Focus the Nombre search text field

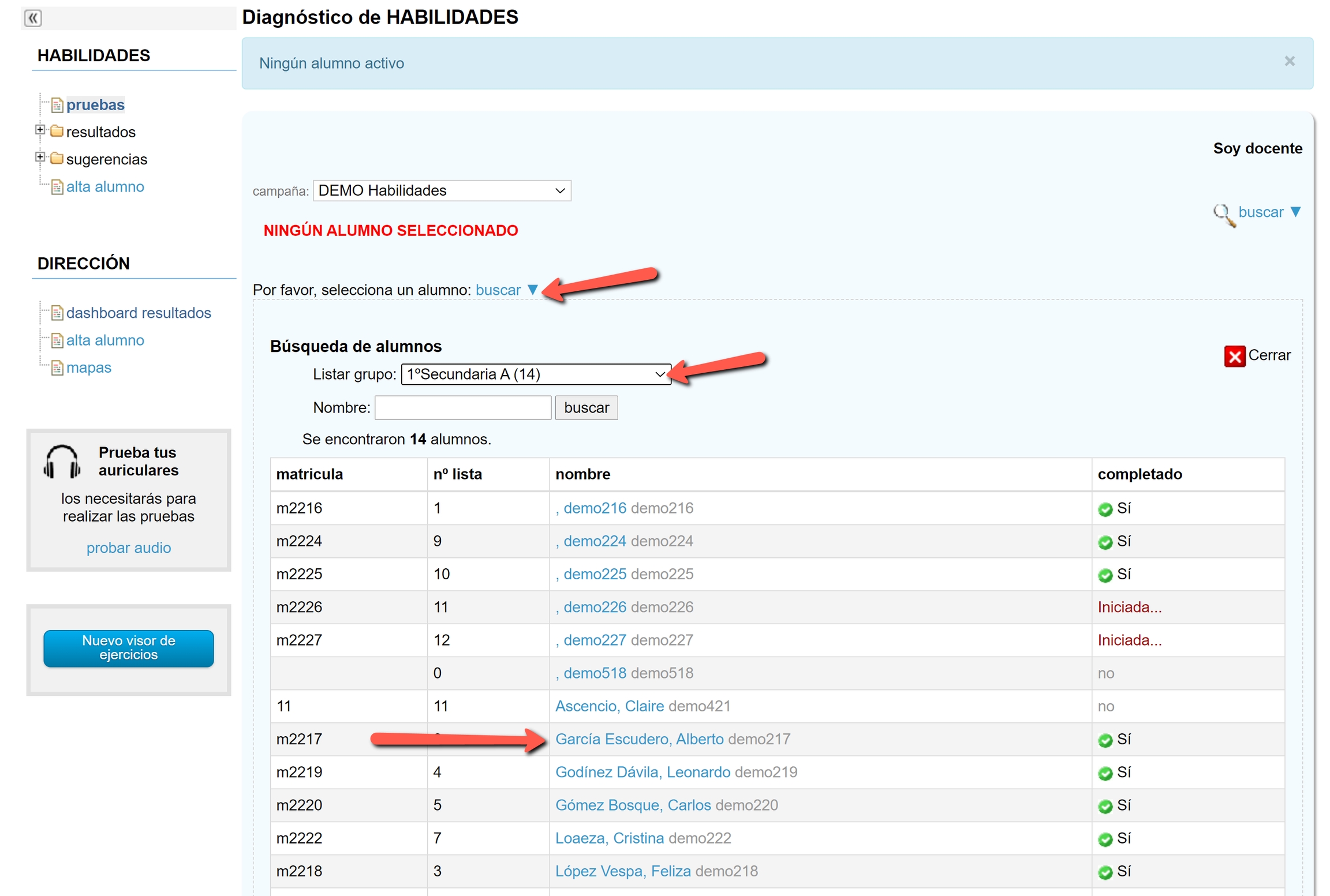coord(462,407)
